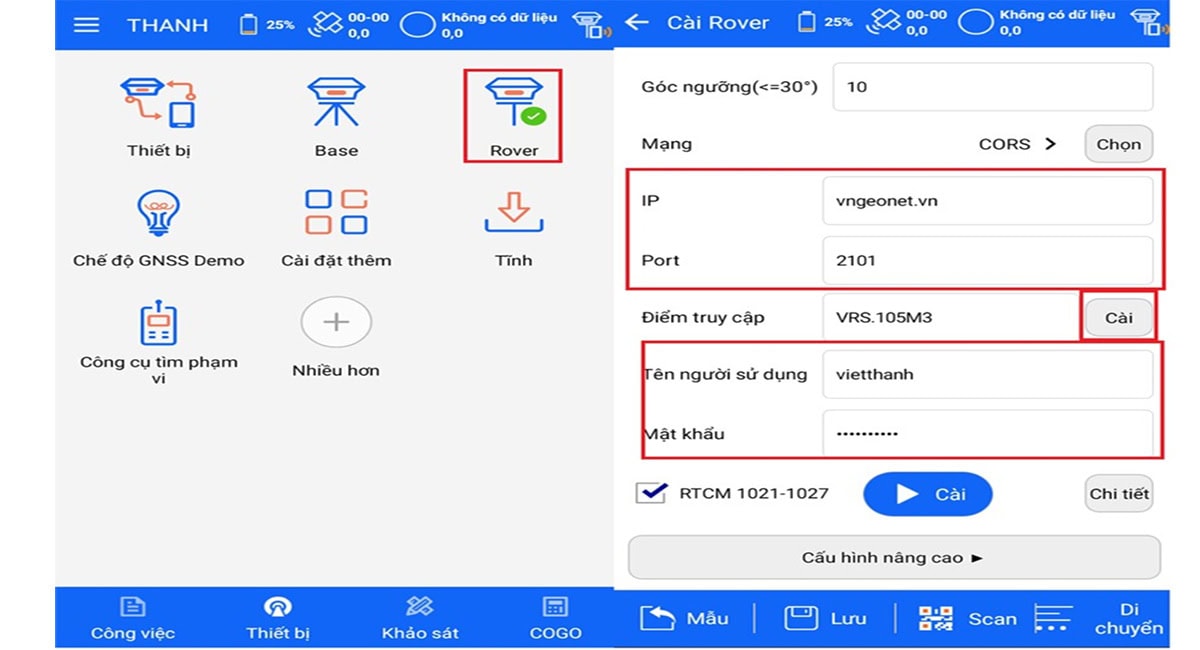The width and height of the screenshot is (1200, 650).
Task: Switch to the Khảo sát tab
Action: pyautogui.click(x=420, y=618)
